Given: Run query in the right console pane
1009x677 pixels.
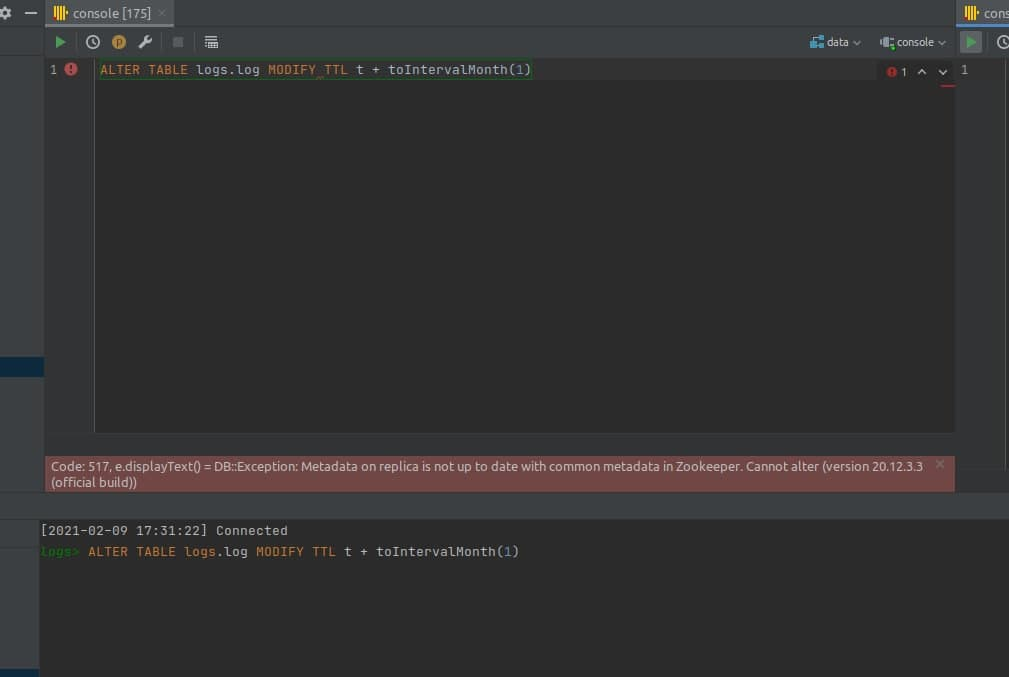Looking at the screenshot, I should [970, 42].
